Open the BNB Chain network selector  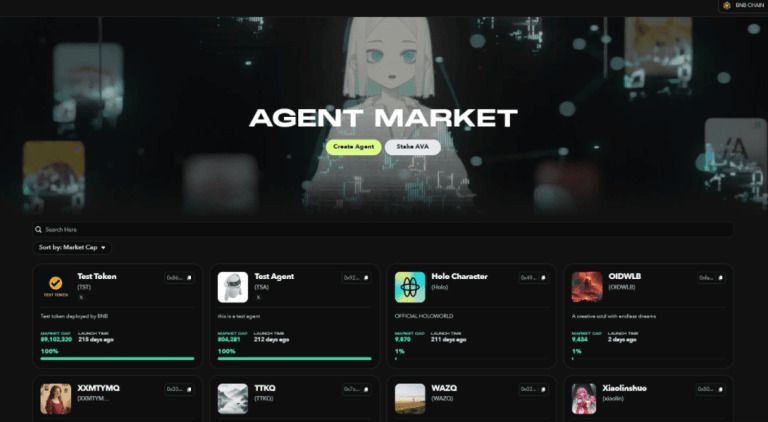click(x=743, y=5)
